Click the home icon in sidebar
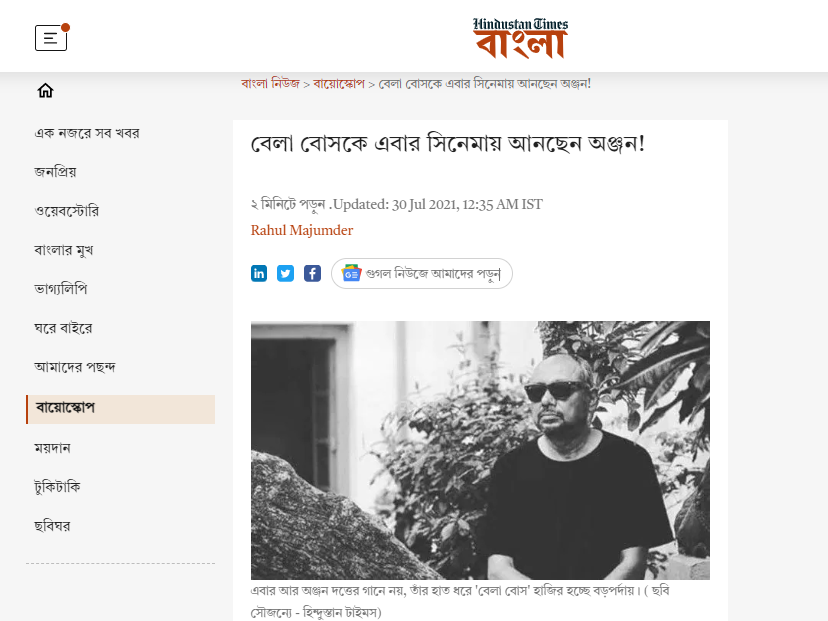This screenshot has width=828, height=621. (45, 91)
